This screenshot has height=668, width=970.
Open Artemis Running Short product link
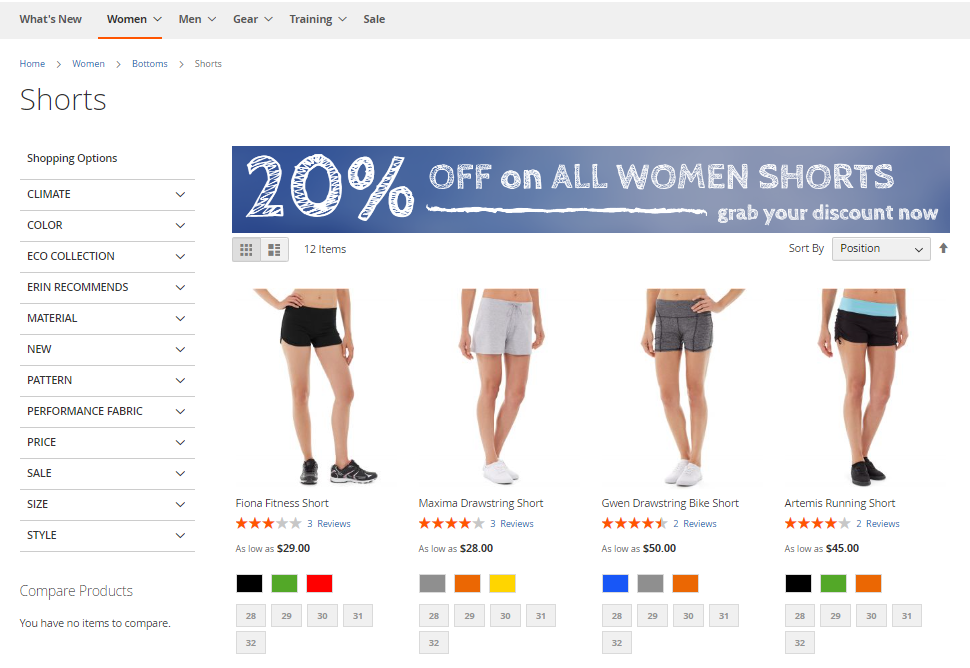coord(839,503)
